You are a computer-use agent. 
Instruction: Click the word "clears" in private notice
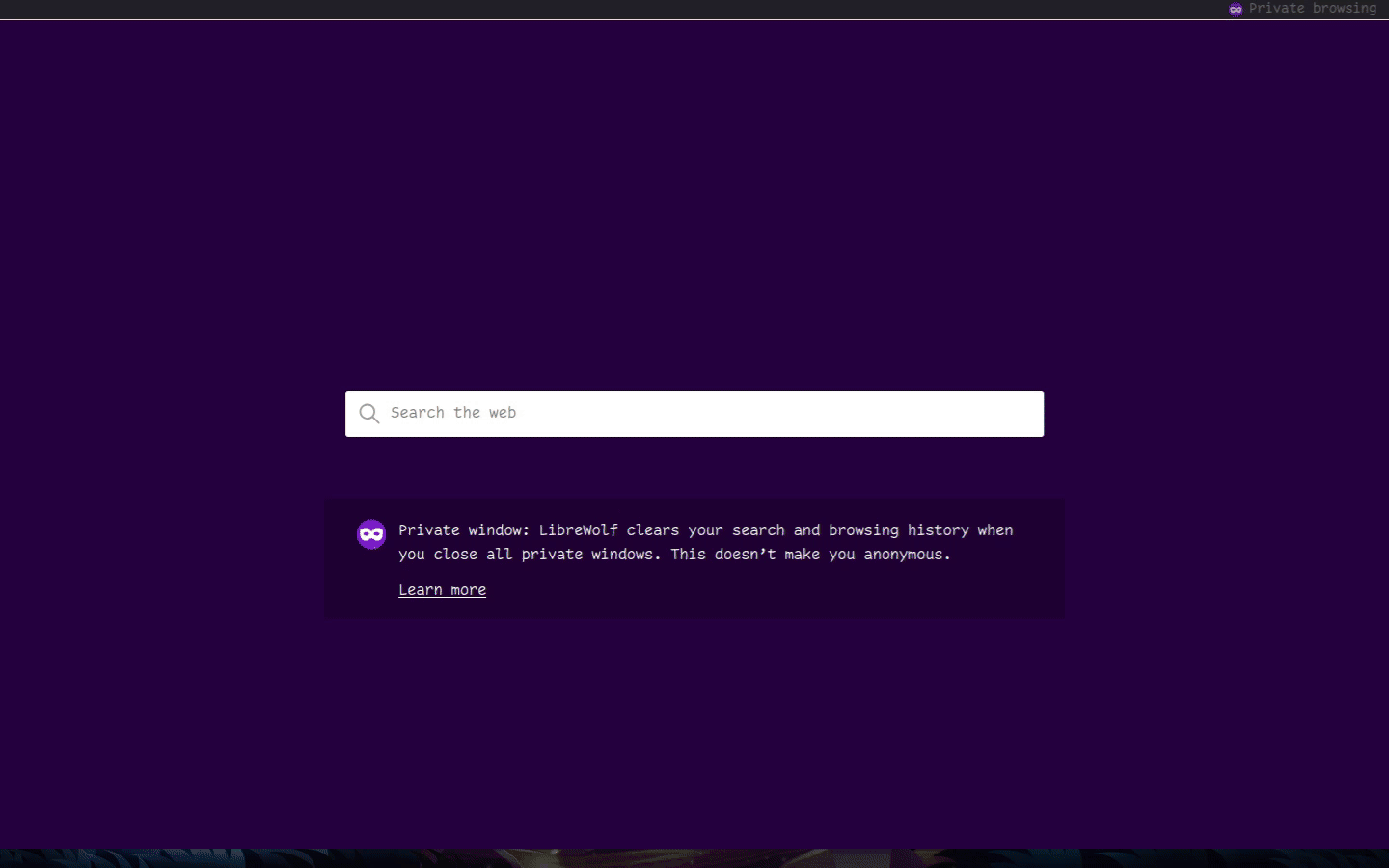point(652,530)
